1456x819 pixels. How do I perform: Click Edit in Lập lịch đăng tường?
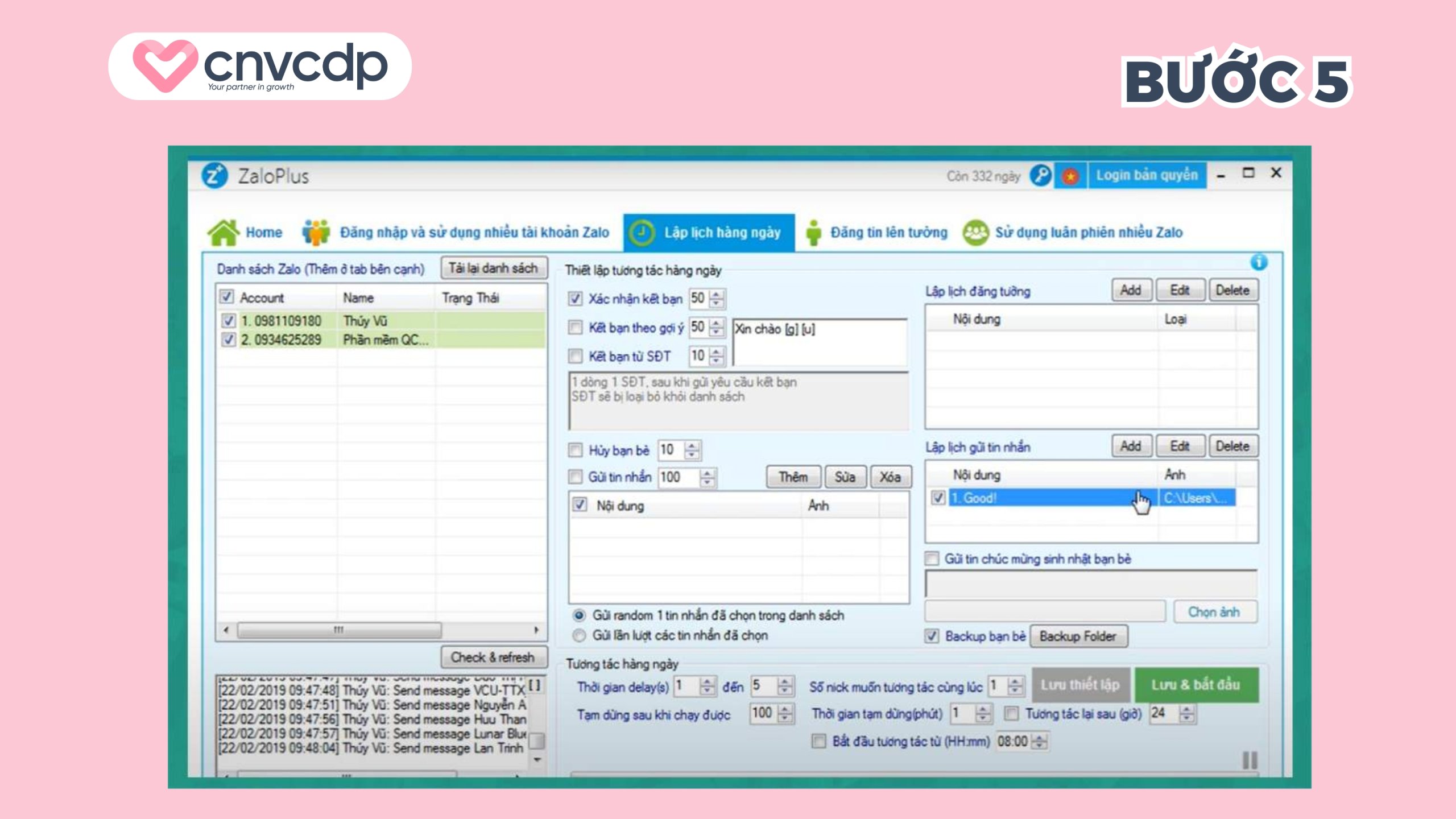[x=1180, y=290]
